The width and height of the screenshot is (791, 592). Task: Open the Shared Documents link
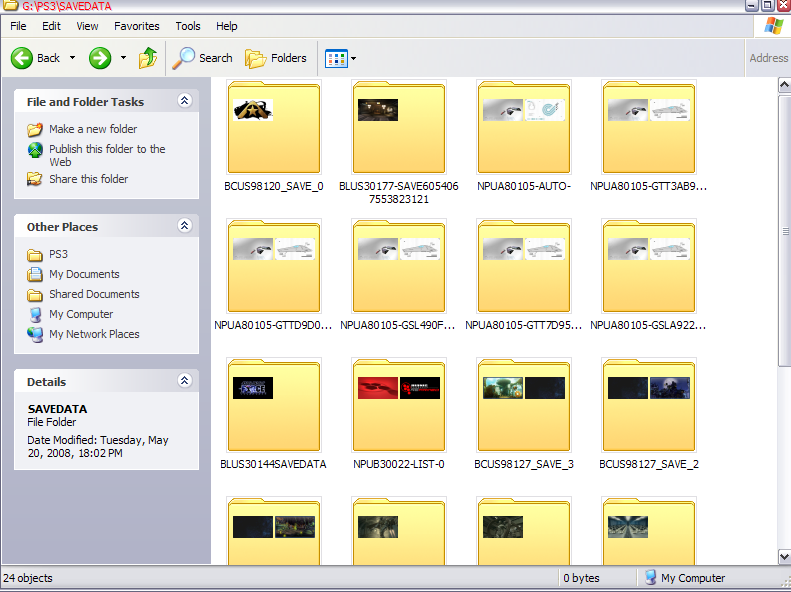coord(94,294)
